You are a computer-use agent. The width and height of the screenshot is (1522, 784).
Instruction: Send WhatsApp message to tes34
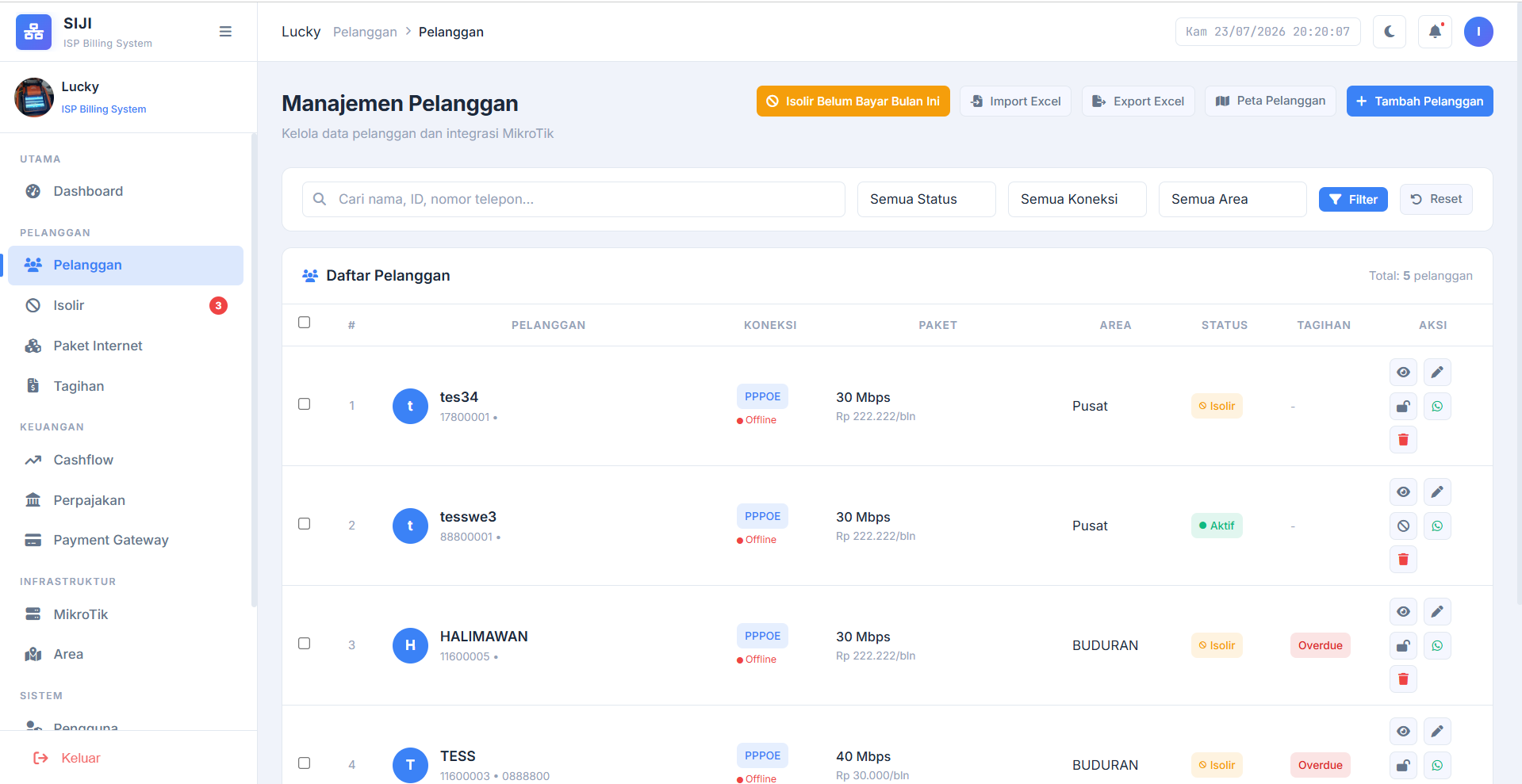click(x=1437, y=407)
